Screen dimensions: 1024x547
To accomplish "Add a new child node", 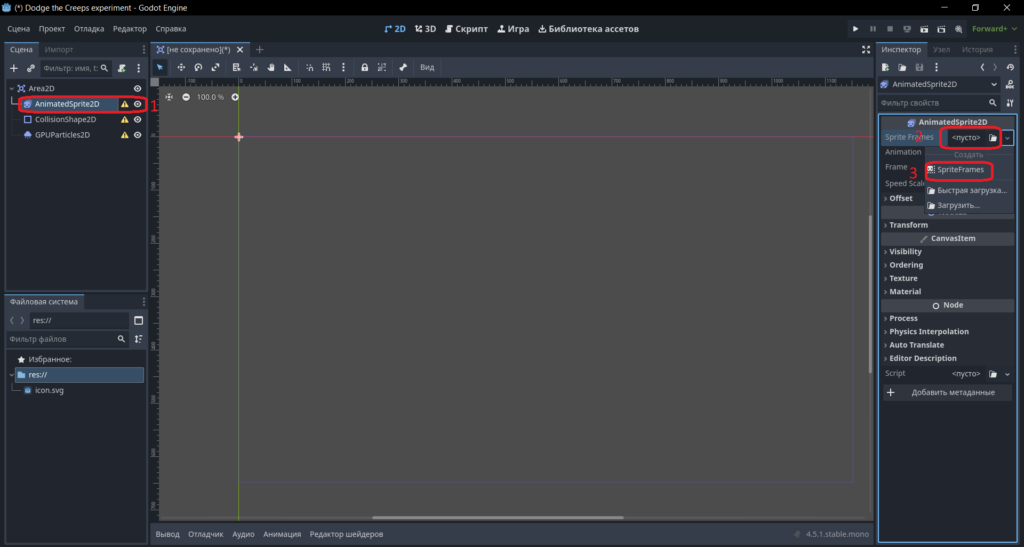I will [x=14, y=68].
